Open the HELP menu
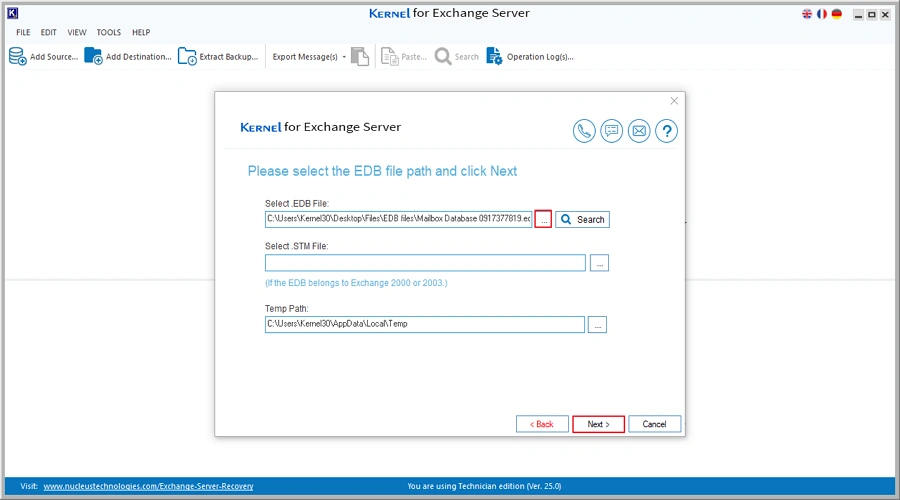The image size is (900, 500). point(141,32)
